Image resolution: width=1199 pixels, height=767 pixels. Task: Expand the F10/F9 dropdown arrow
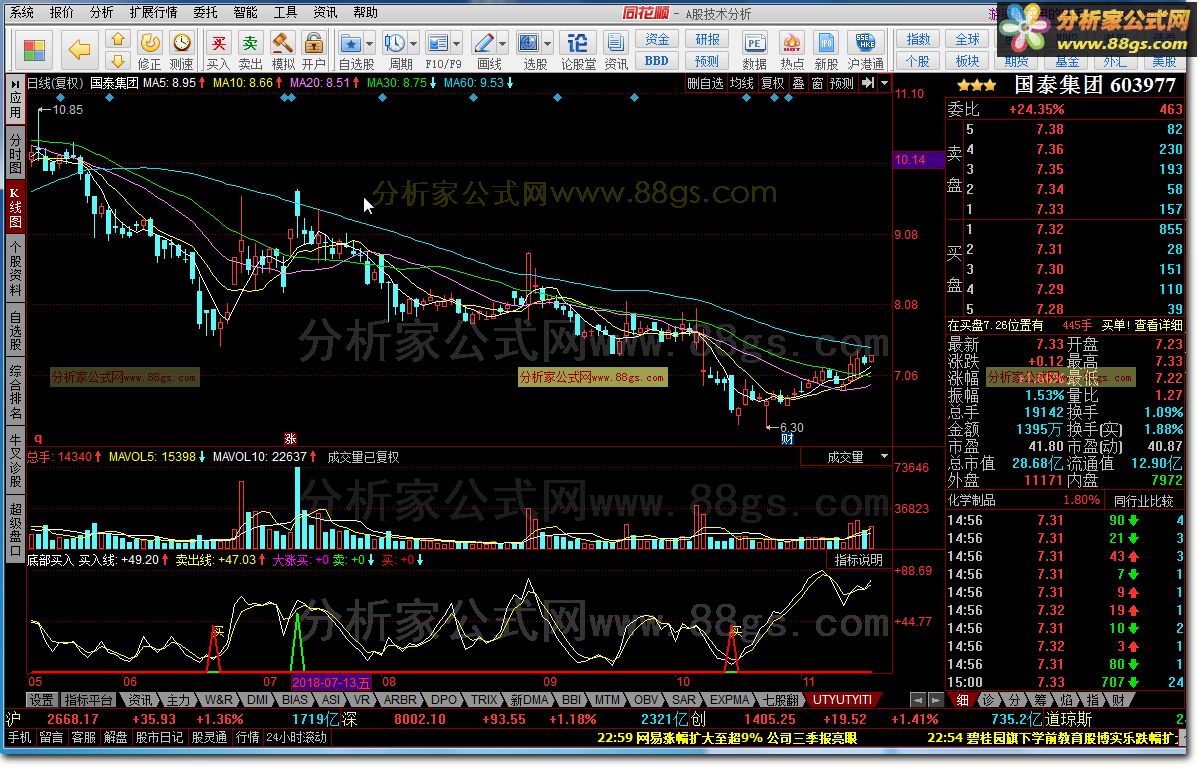(457, 44)
